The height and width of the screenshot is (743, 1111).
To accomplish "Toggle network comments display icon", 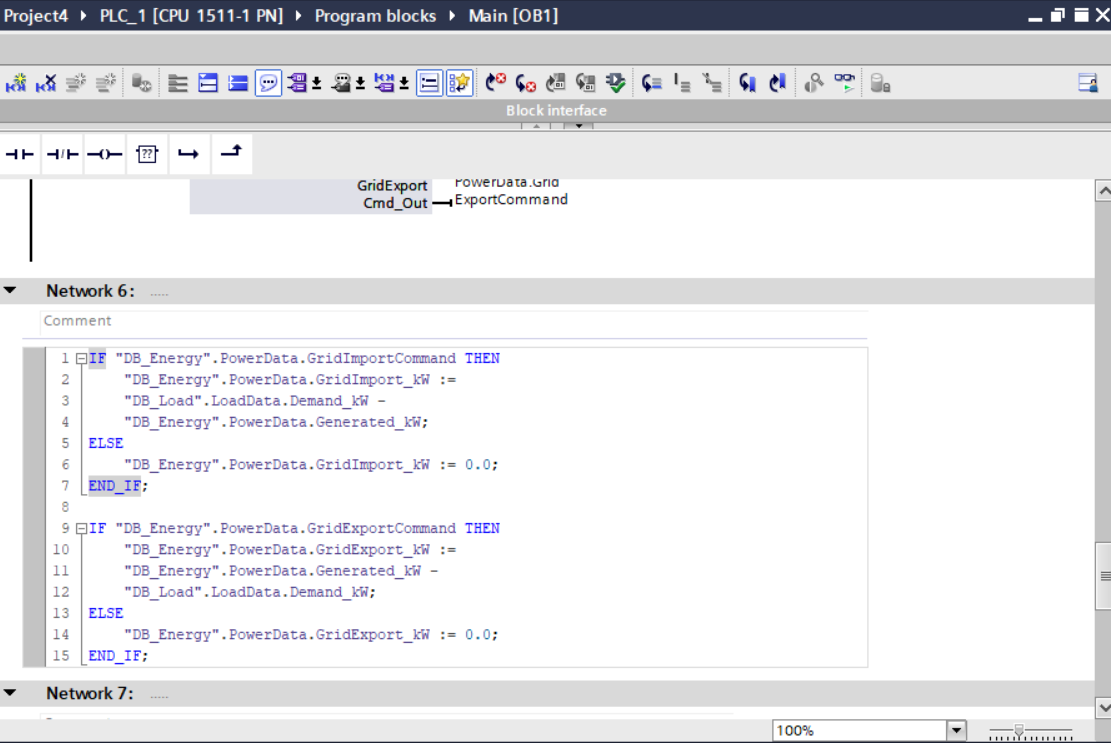I will pos(429,83).
